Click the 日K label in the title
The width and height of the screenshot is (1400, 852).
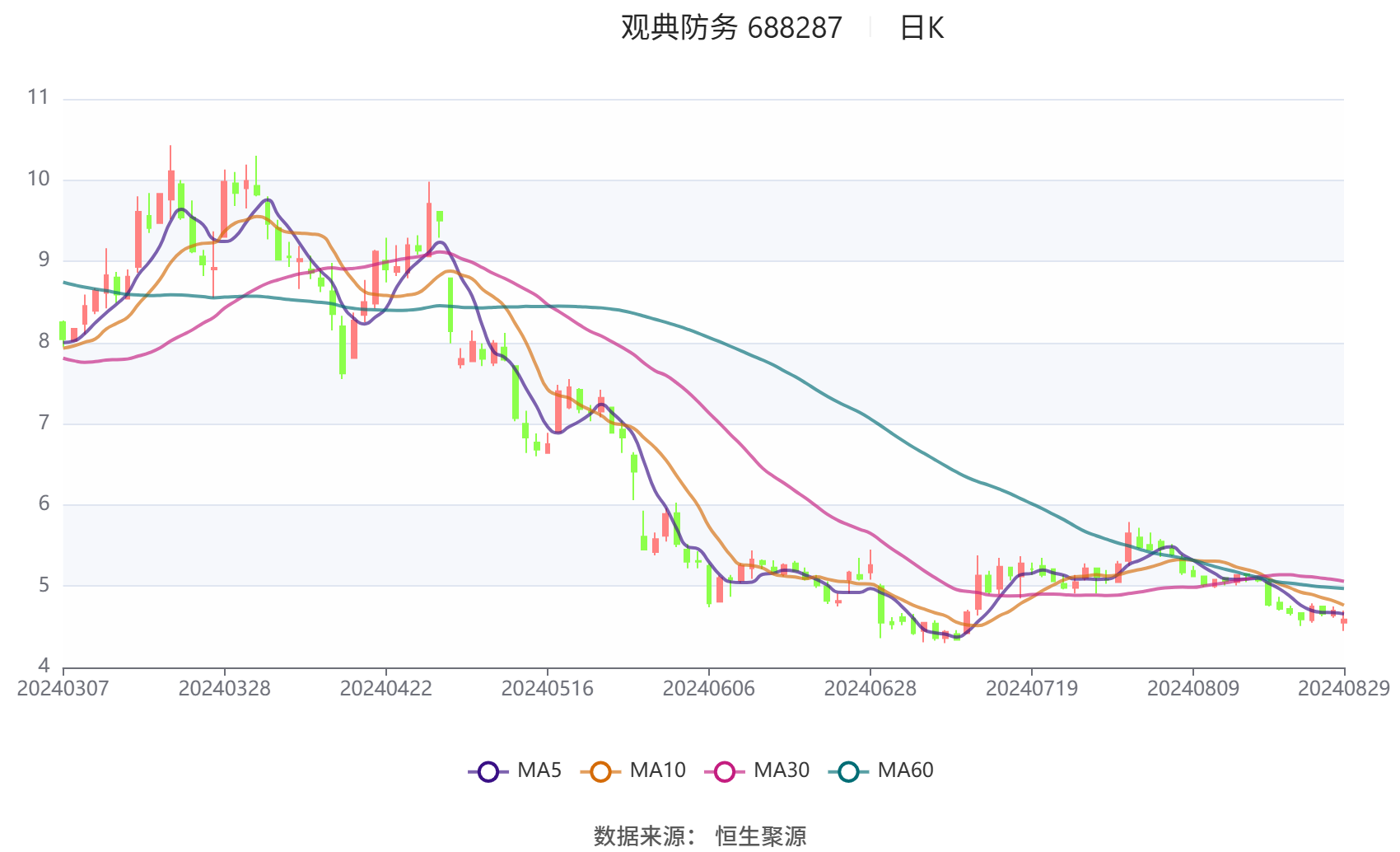pos(922,28)
